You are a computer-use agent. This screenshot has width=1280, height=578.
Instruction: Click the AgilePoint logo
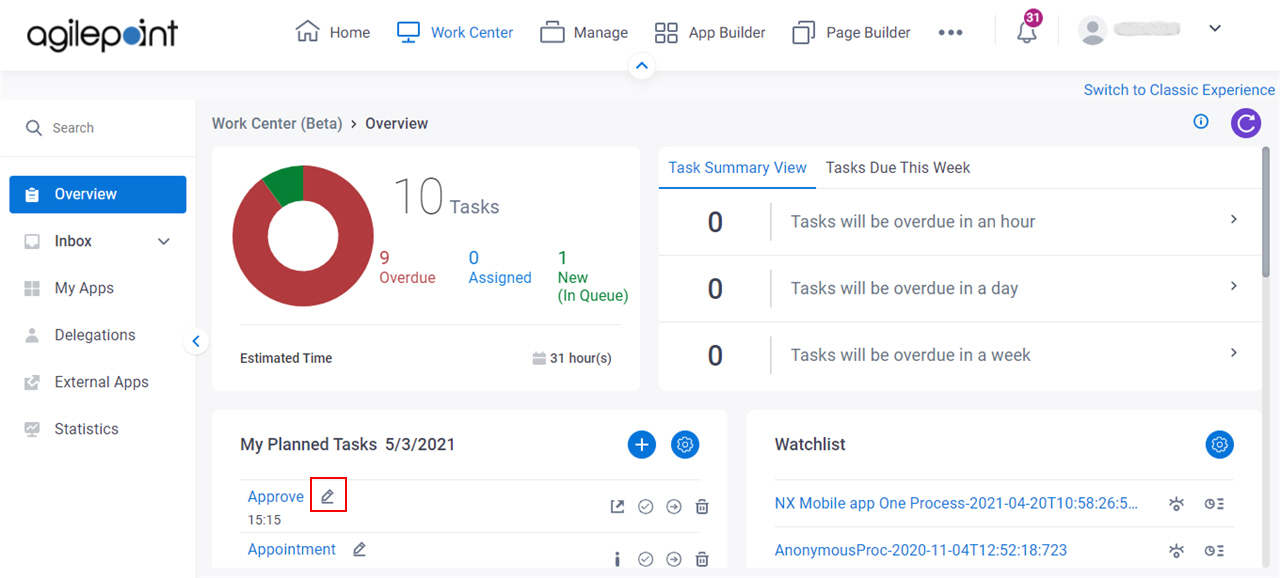point(102,33)
